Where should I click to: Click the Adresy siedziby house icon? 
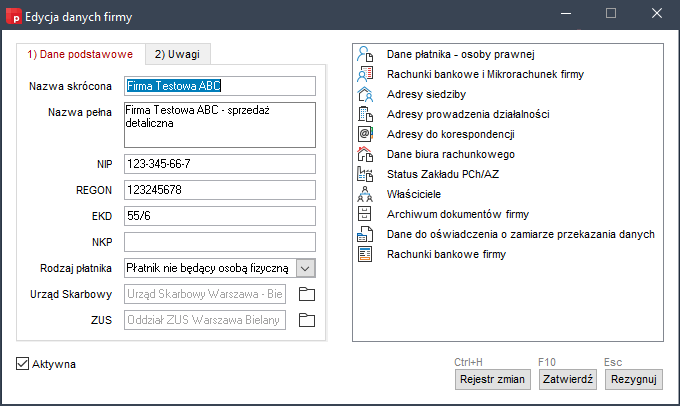pyautogui.click(x=365, y=94)
